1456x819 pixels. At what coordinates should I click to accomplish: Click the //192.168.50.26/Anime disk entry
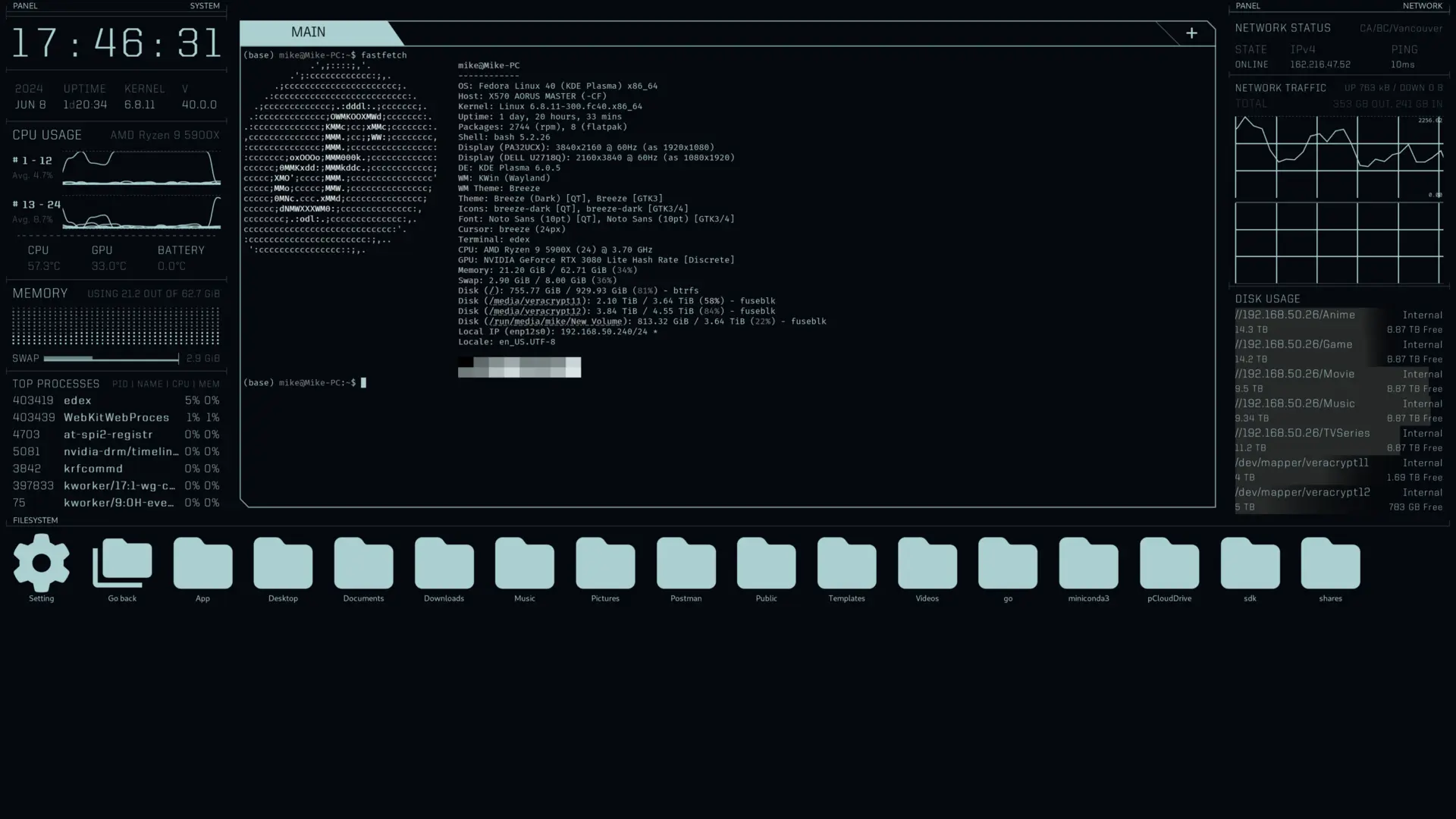click(1294, 315)
